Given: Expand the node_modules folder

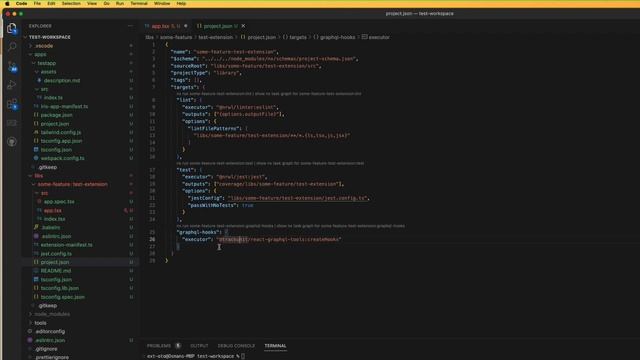Looking at the screenshot, I should tap(30, 314).
